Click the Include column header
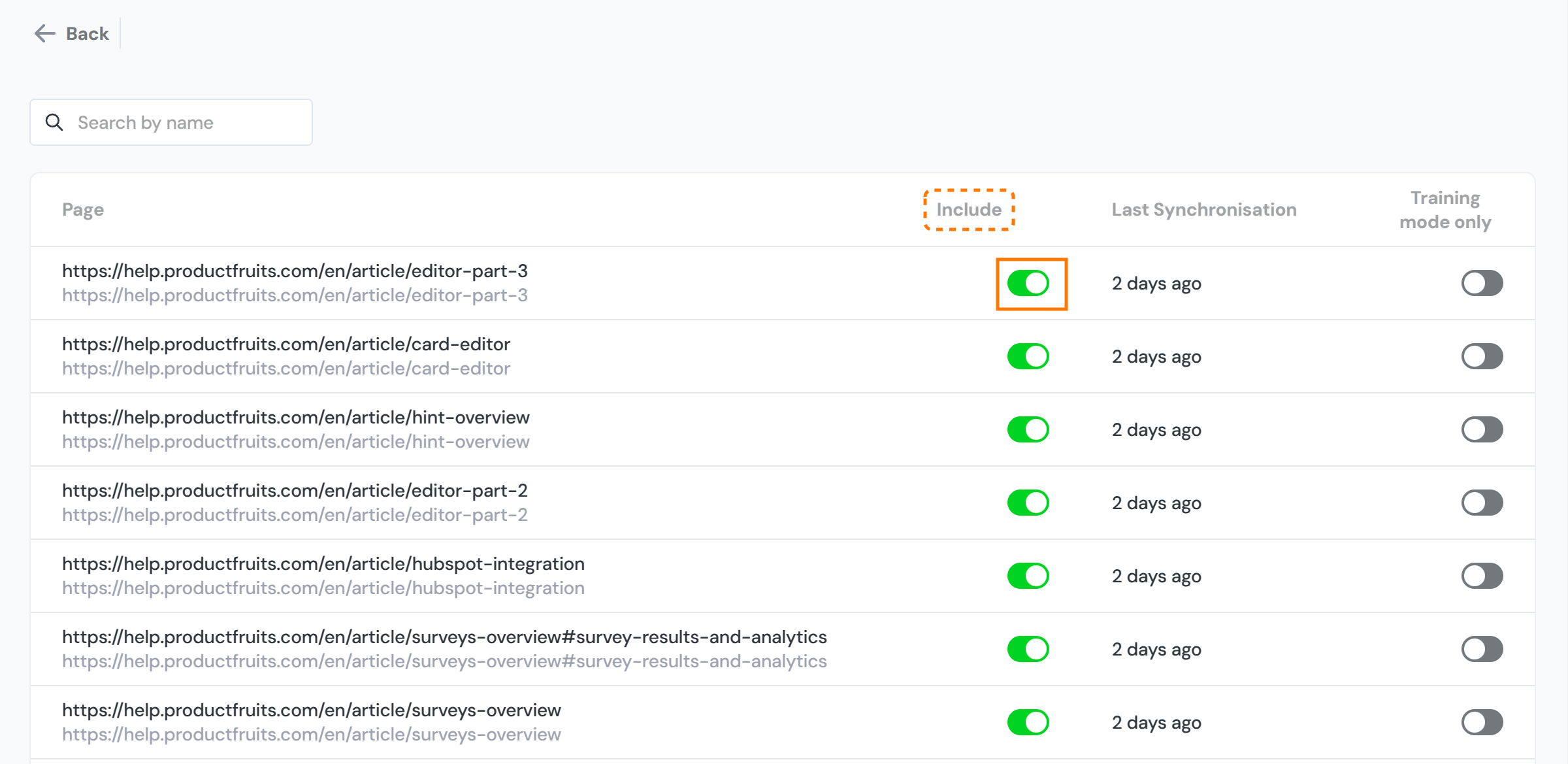The width and height of the screenshot is (1568, 764). (x=968, y=210)
